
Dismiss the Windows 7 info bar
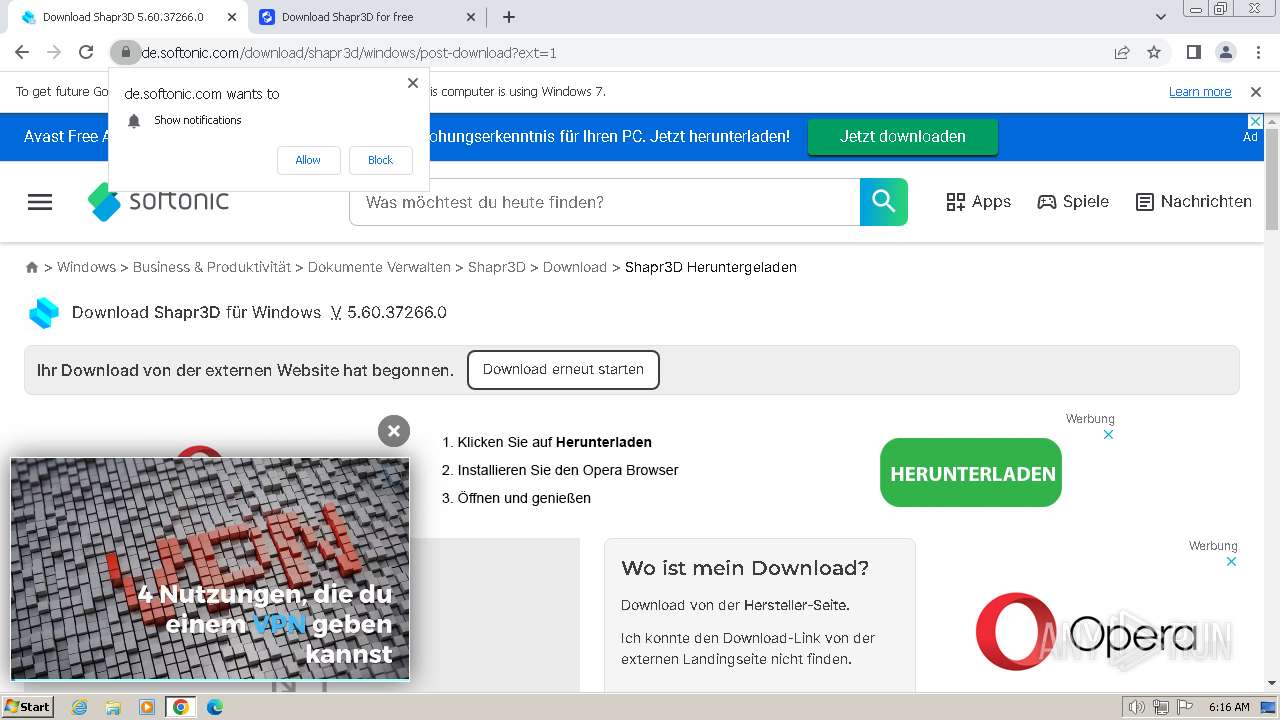1256,92
